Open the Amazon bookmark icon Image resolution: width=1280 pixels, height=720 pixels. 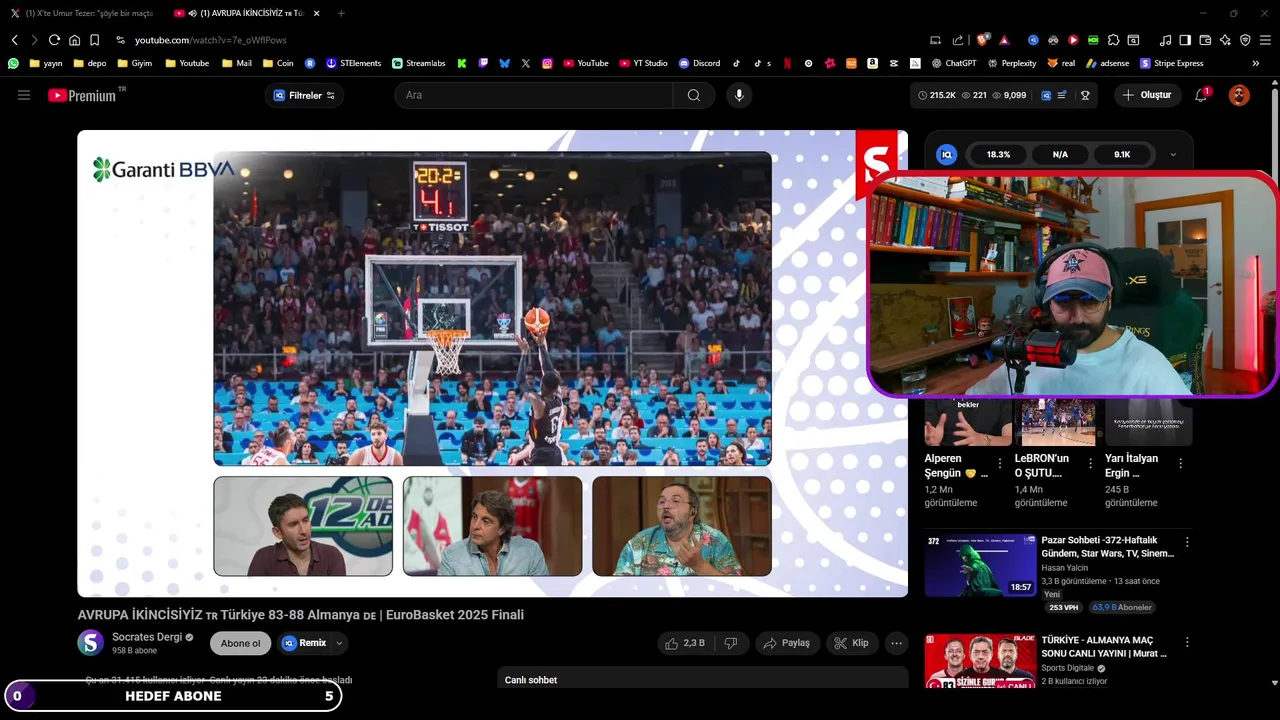pos(873,63)
